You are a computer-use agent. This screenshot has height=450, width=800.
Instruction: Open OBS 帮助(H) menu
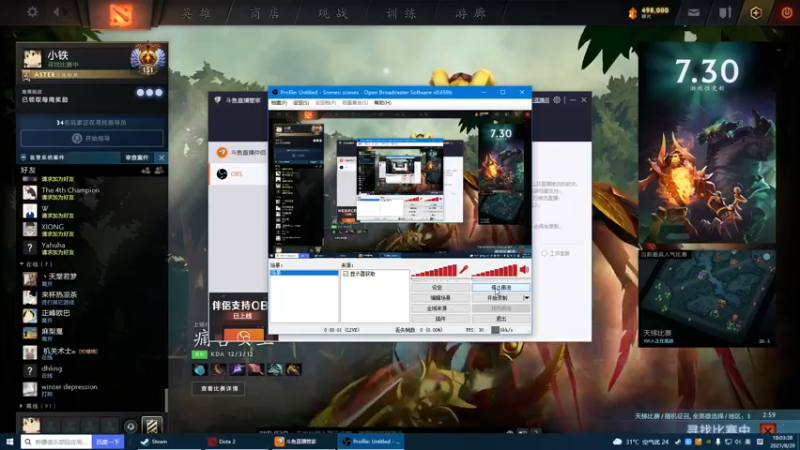(x=383, y=103)
